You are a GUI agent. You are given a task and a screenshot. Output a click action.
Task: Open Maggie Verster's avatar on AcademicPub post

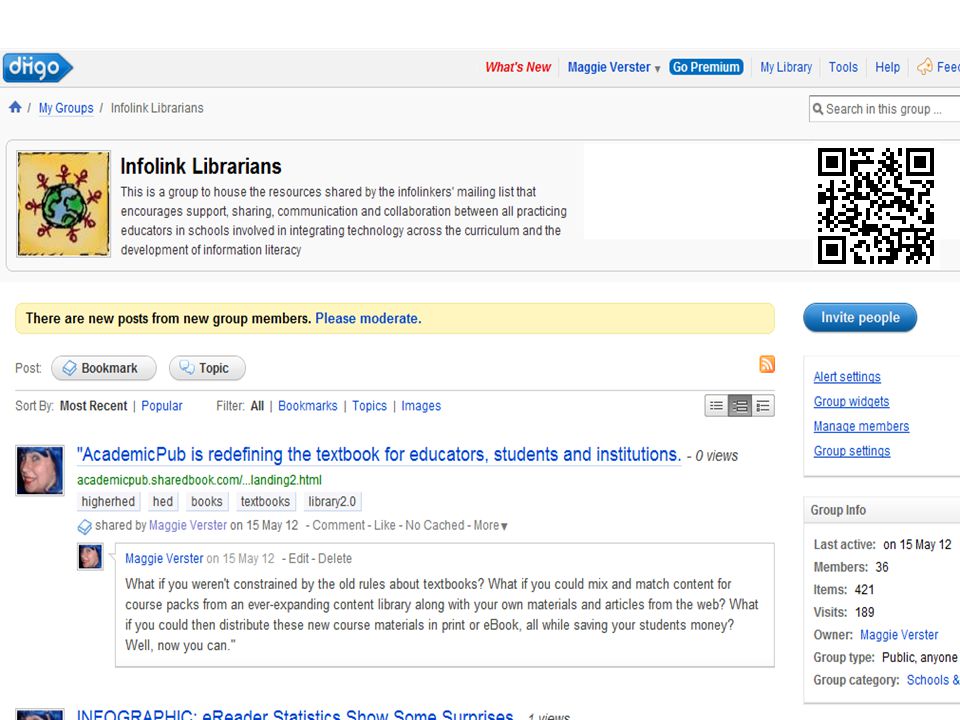pos(40,470)
